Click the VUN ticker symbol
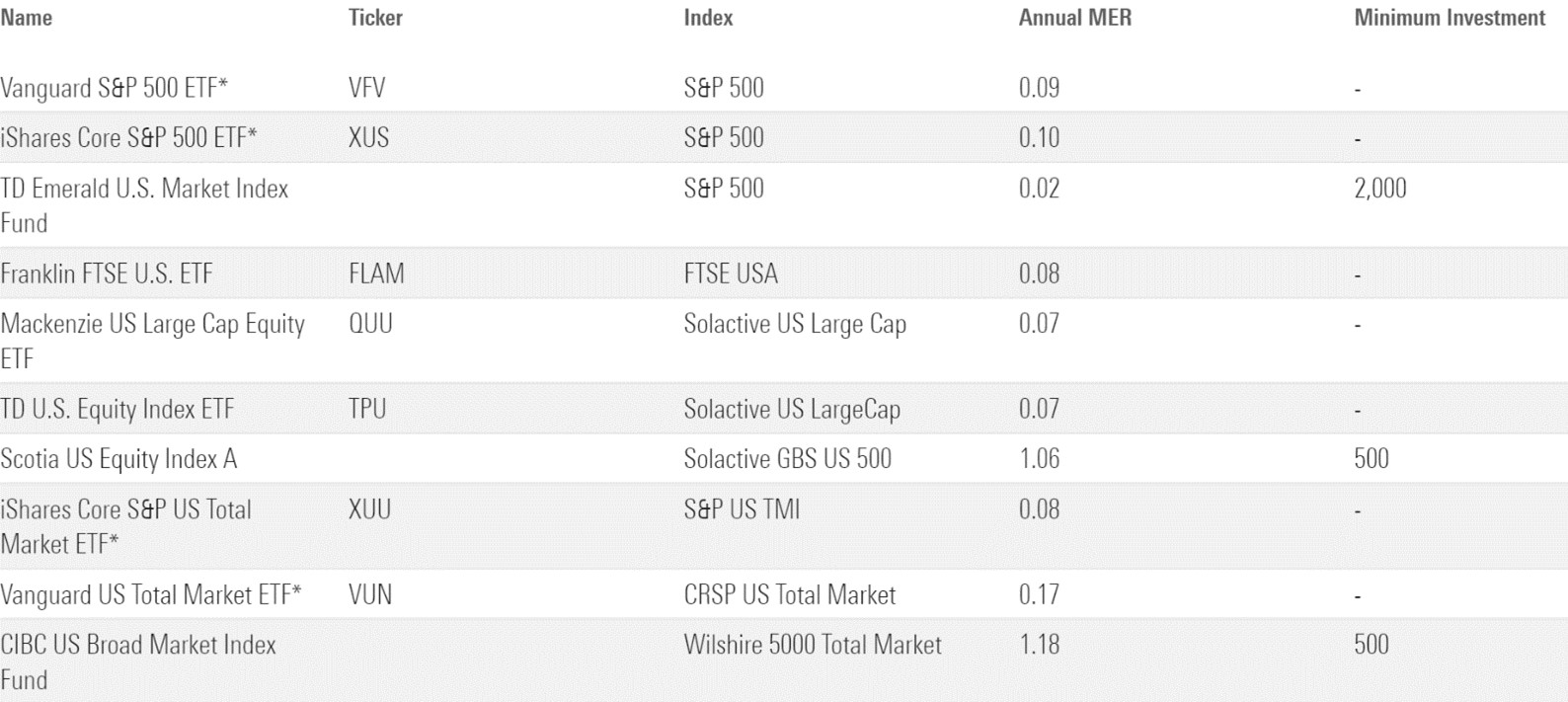This screenshot has width=1568, height=702. (x=370, y=595)
